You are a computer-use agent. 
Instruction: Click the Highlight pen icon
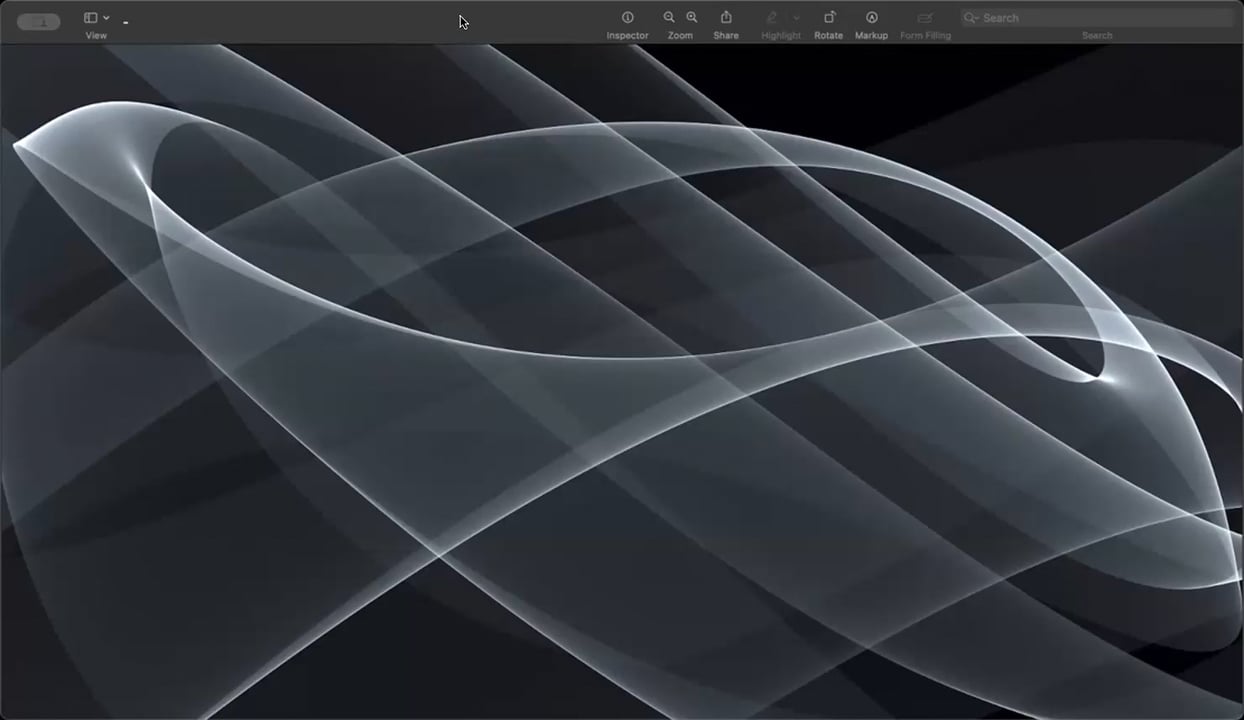772,18
